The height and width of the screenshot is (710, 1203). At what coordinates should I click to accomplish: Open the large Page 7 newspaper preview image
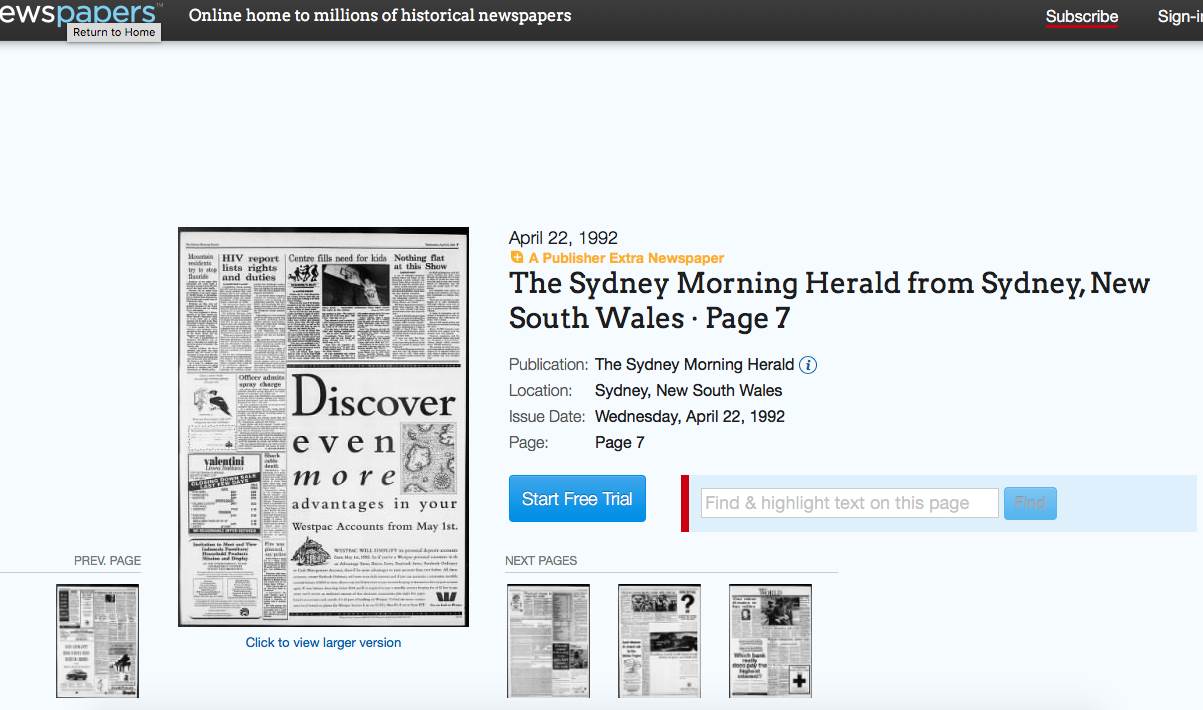tap(323, 427)
